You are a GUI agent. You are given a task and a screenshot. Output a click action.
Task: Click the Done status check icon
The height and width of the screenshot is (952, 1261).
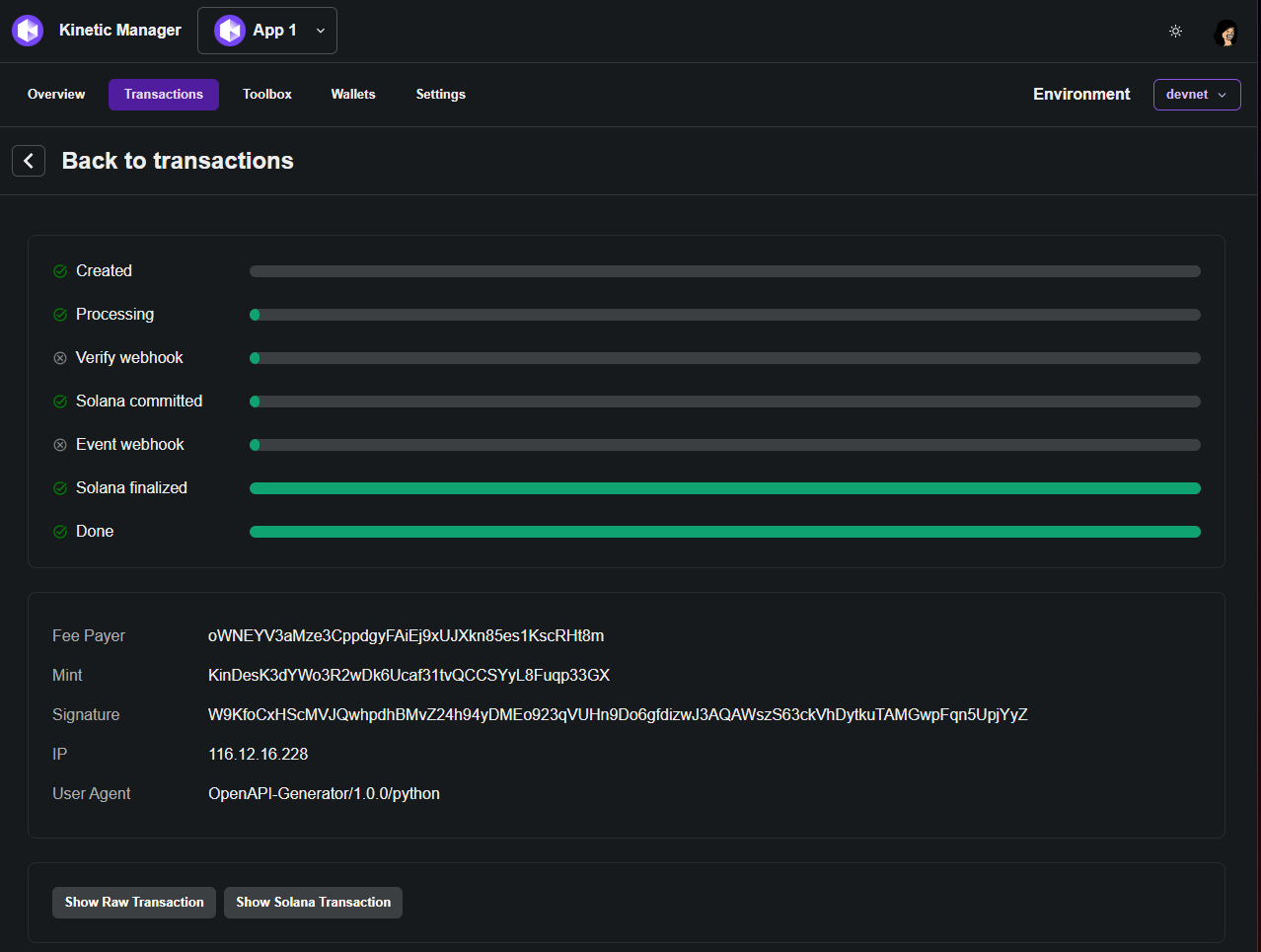click(x=60, y=532)
